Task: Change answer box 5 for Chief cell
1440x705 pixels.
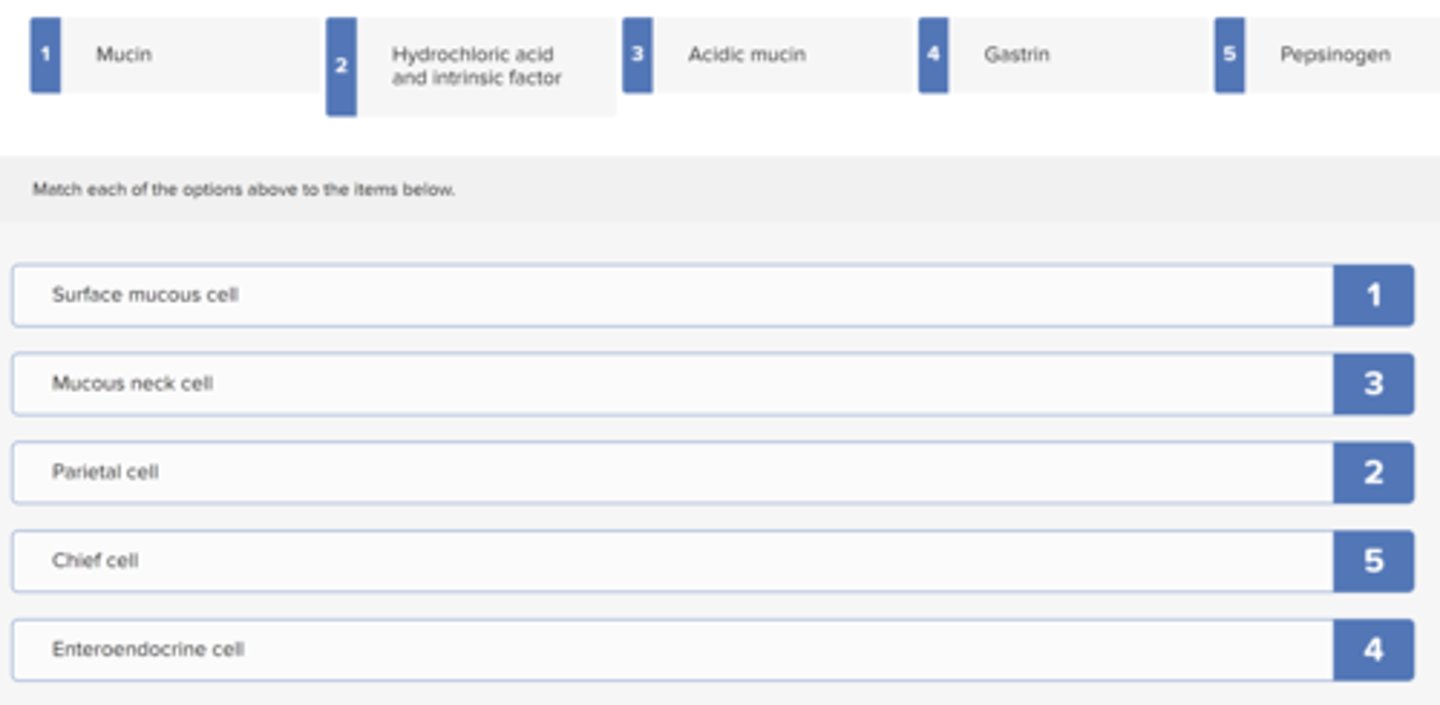Action: tap(1373, 561)
